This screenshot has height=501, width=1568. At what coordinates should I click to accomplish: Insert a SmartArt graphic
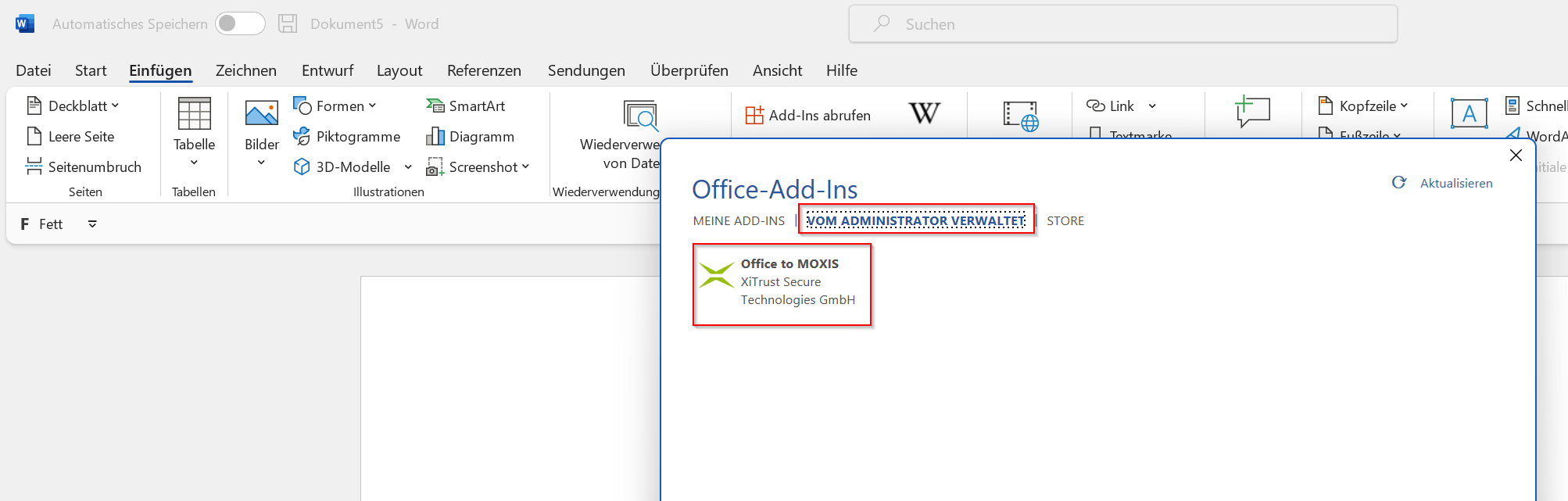[x=466, y=106]
